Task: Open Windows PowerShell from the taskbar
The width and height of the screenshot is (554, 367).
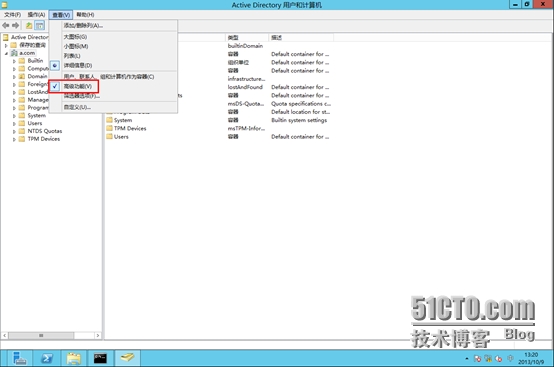Action: [x=47, y=358]
